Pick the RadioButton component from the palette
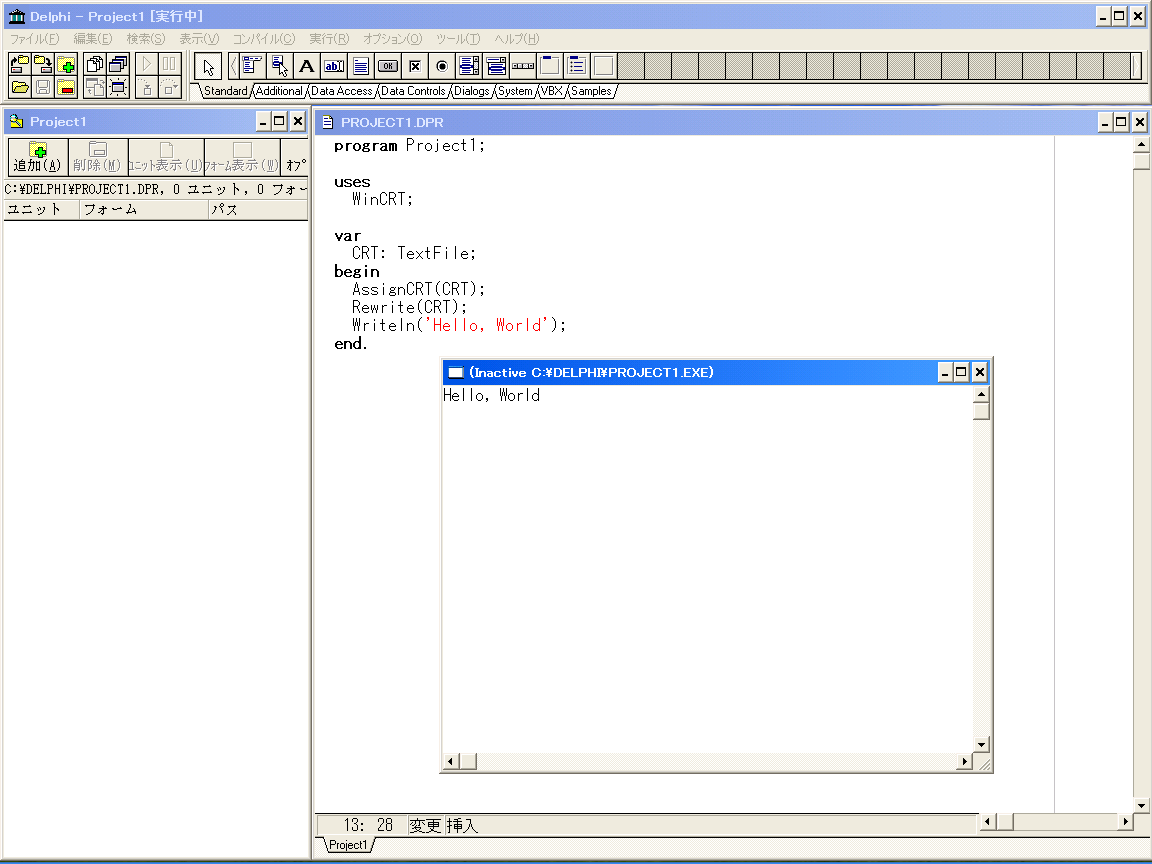Image resolution: width=1152 pixels, height=864 pixels. (442, 66)
